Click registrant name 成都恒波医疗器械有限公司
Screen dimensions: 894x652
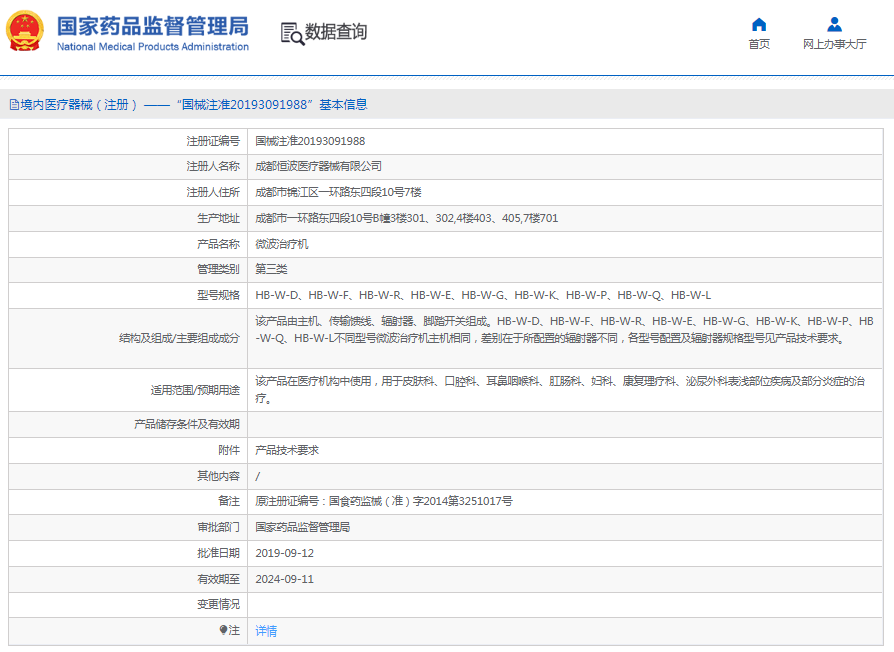click(x=318, y=166)
